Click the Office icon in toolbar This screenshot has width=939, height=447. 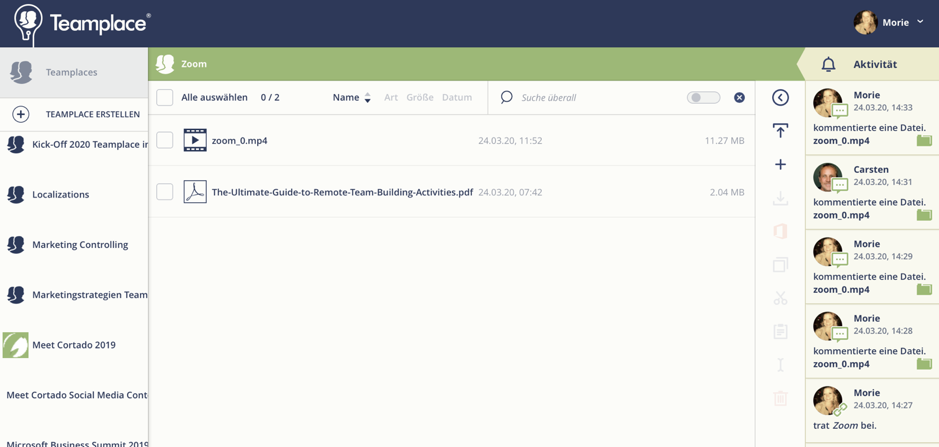point(780,231)
